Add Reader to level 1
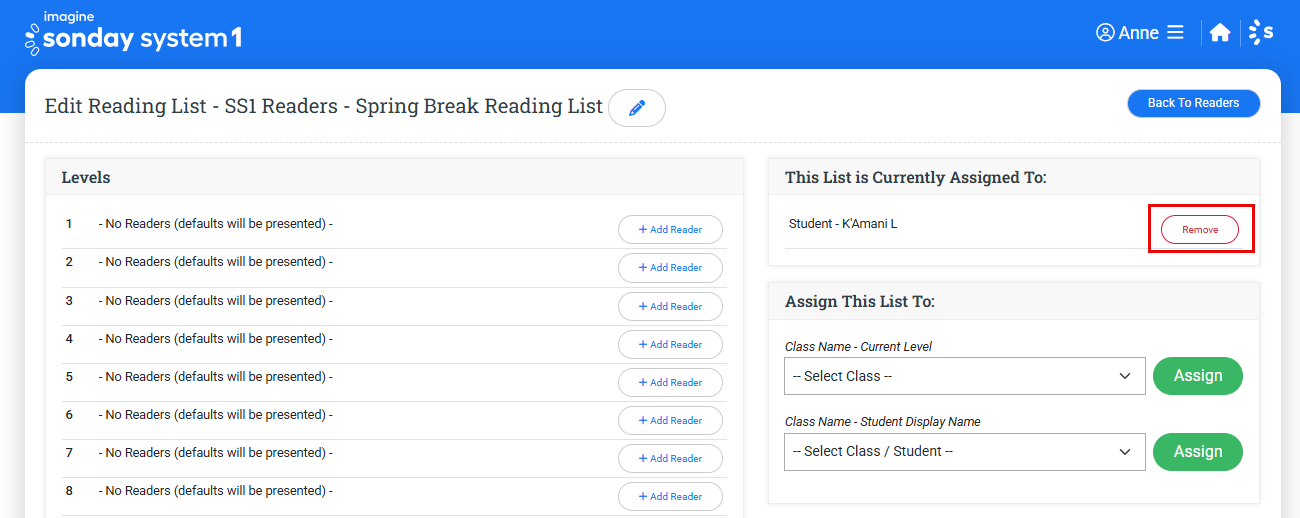The image size is (1300, 518). point(670,230)
